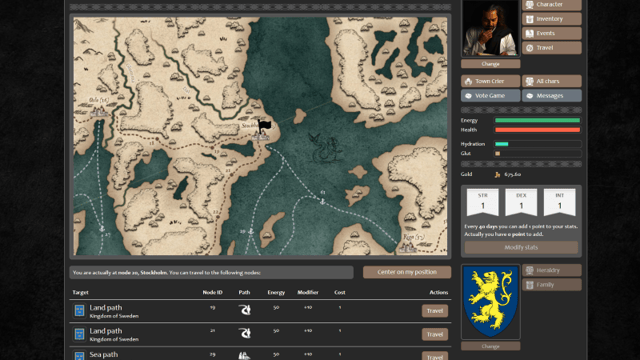Screen dimensions: 640x360
Task: Open the Heraldry page
Action: pyautogui.click(x=551, y=270)
